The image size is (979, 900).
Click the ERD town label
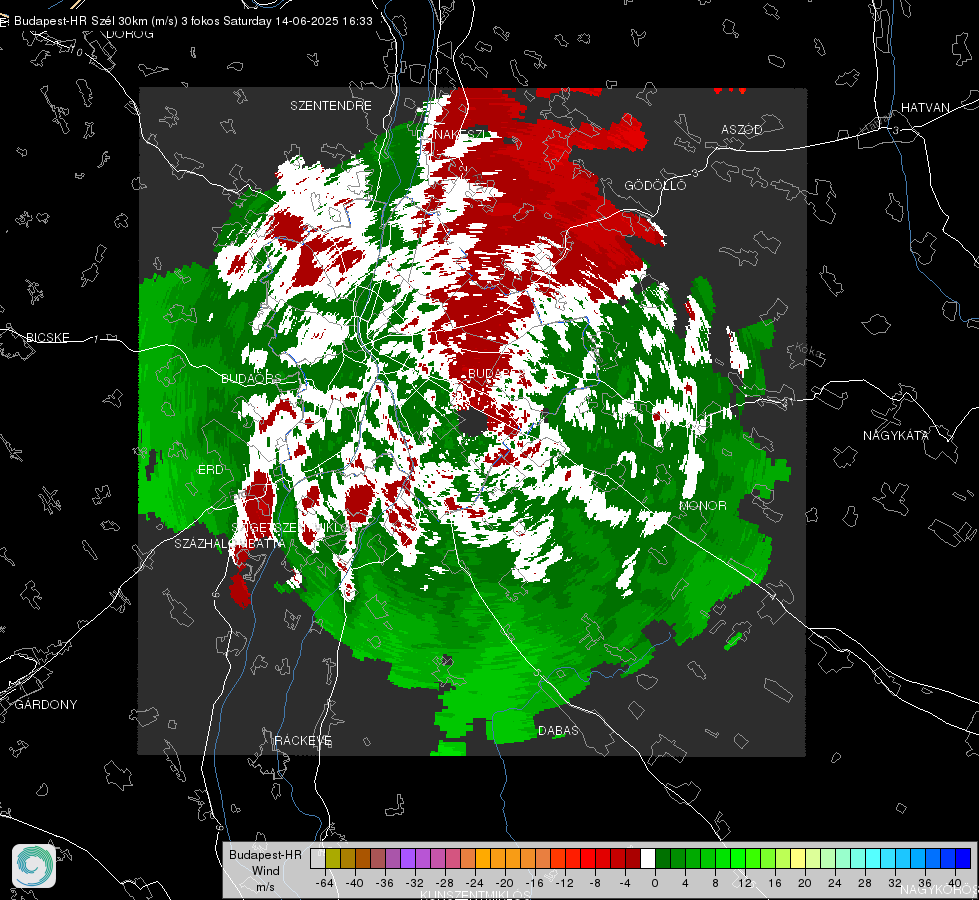click(210, 470)
